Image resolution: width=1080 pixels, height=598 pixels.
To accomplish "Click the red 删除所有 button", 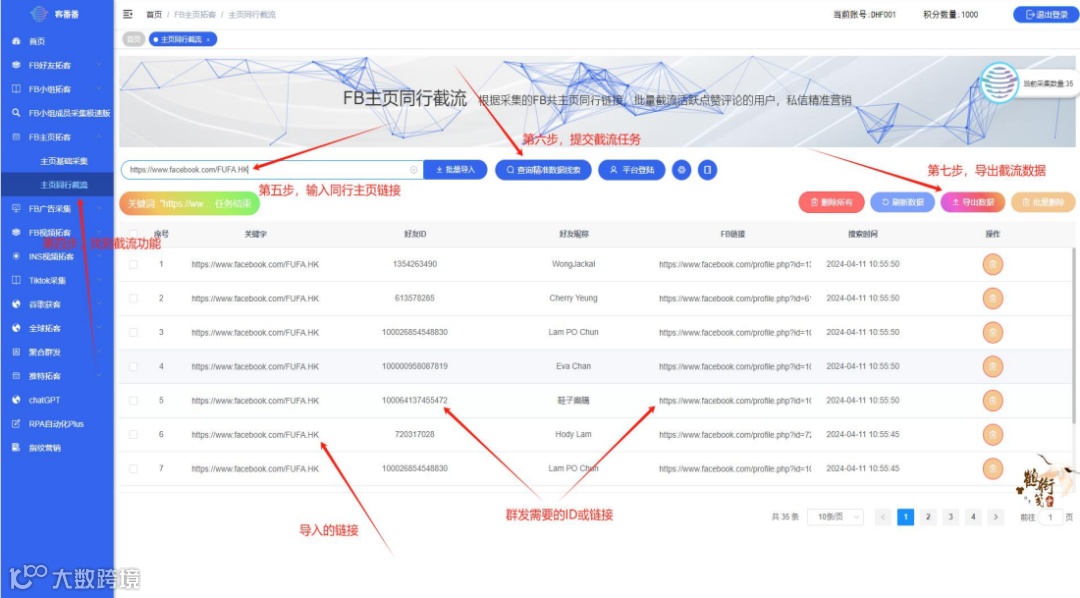I will coord(831,203).
